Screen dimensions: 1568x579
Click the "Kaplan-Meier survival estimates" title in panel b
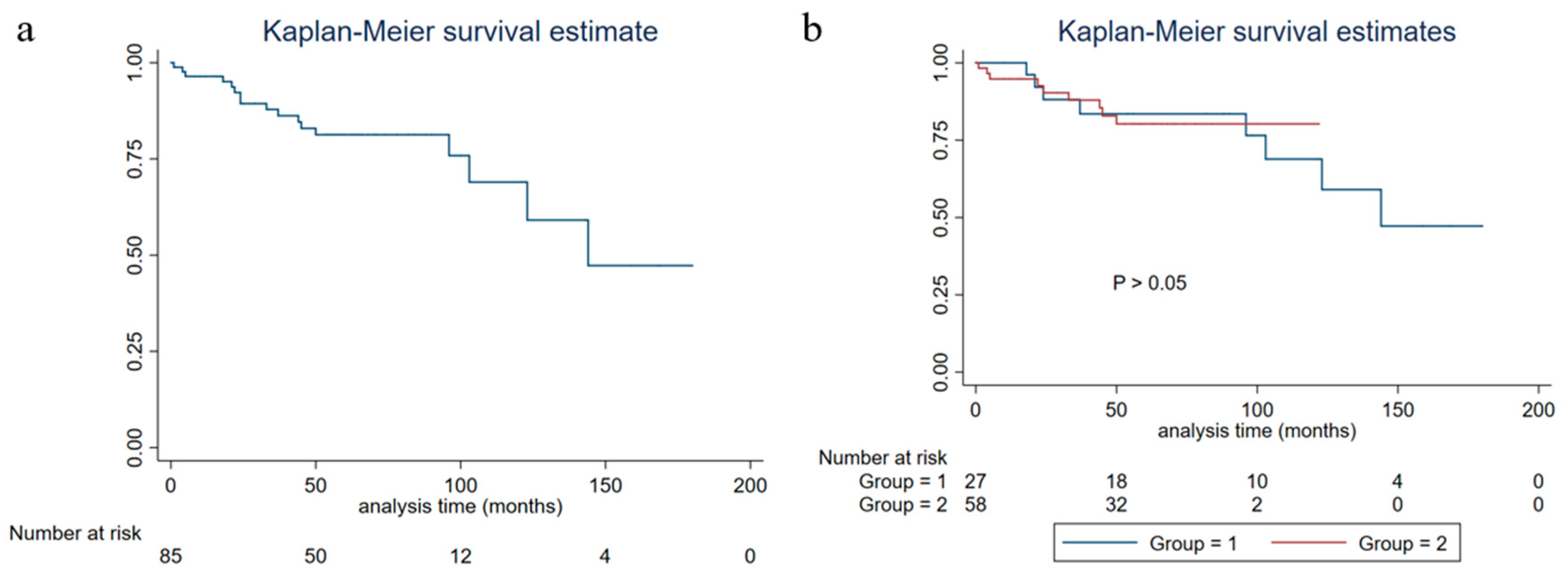pos(1256,32)
